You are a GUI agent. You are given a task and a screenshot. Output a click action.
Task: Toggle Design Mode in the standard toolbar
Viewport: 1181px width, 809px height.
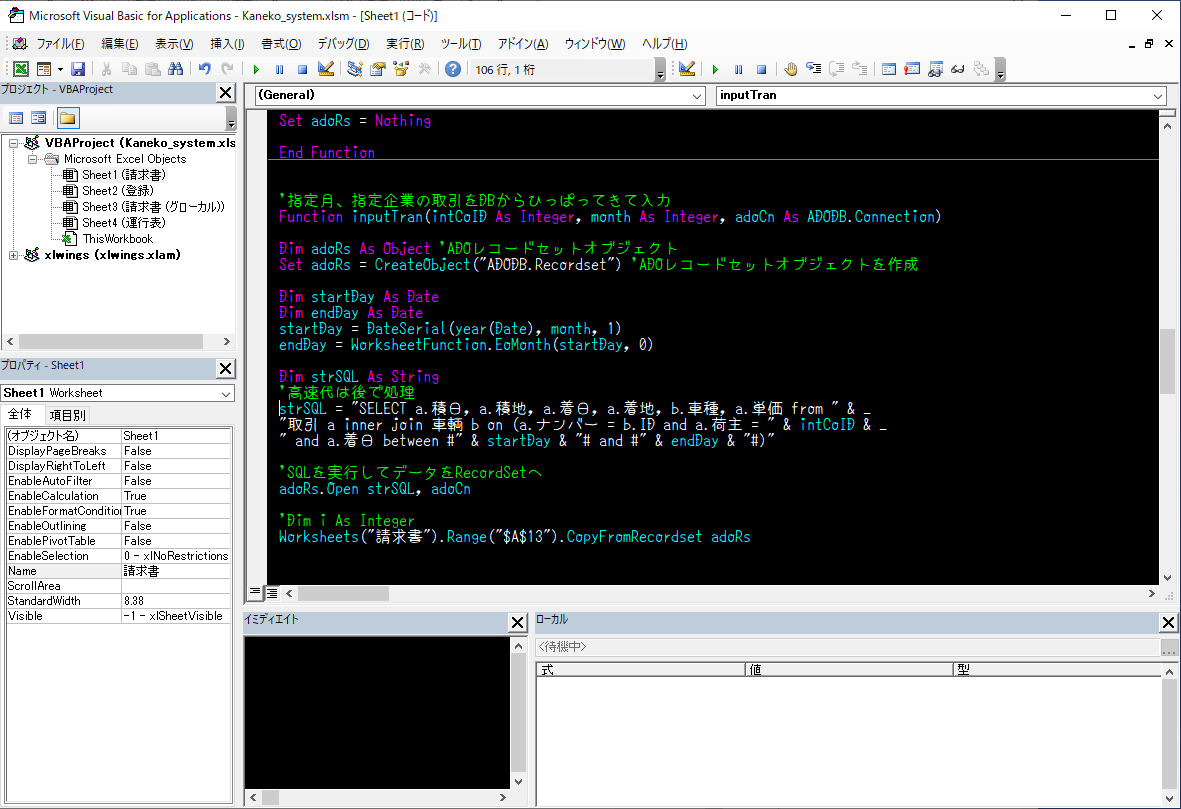325,69
